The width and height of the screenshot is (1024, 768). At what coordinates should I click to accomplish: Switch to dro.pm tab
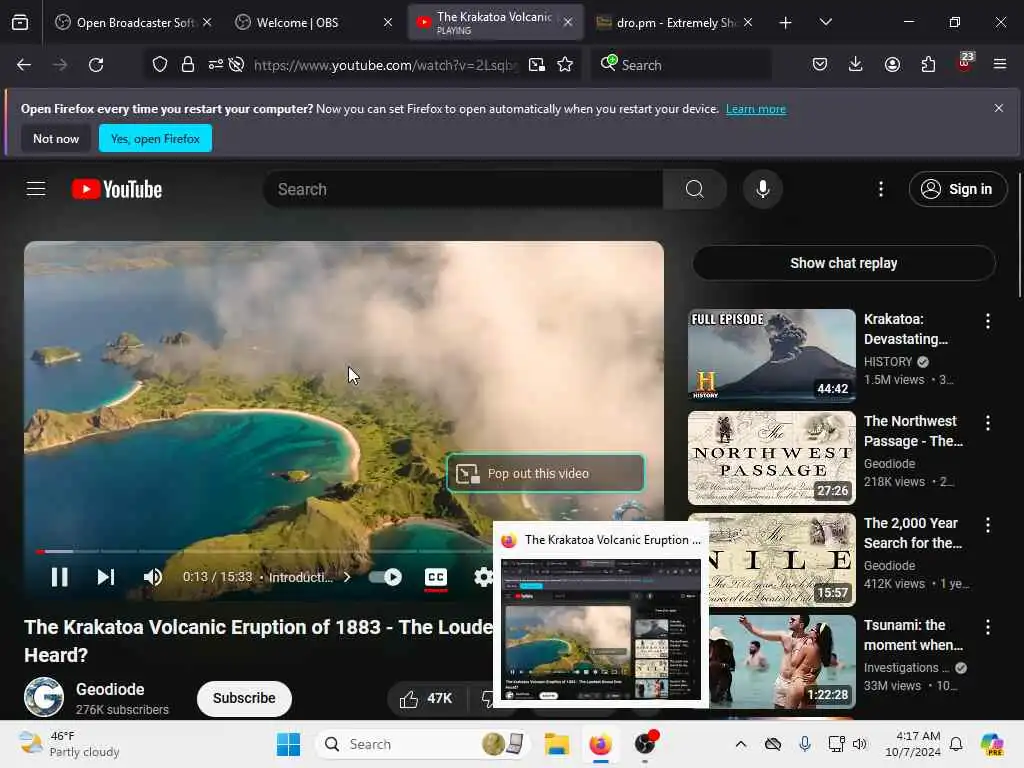pos(675,22)
